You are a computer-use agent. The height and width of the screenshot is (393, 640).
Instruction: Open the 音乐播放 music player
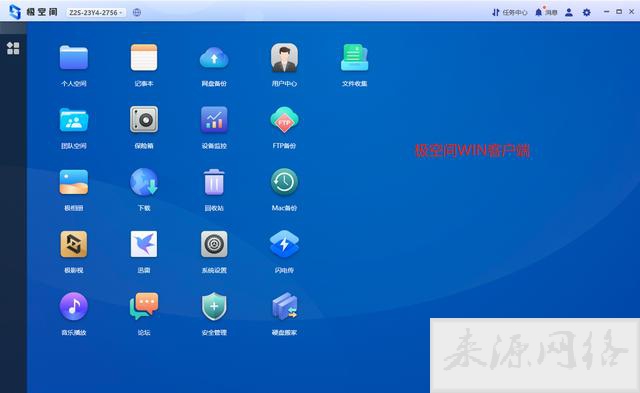74,306
